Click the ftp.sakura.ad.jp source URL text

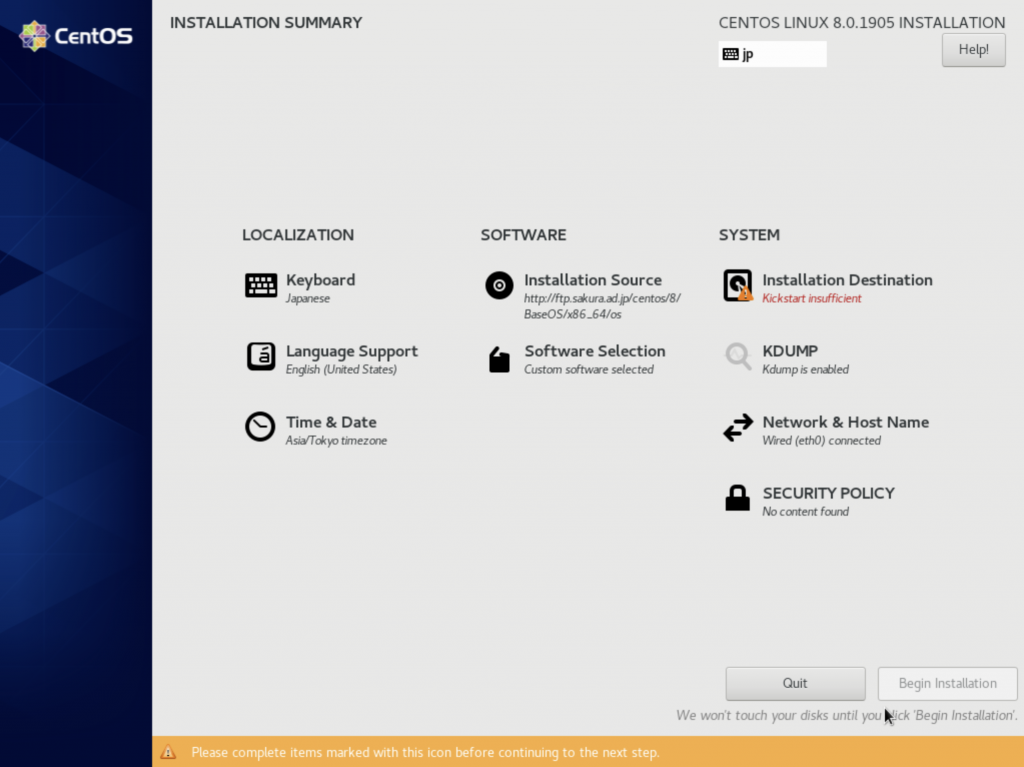601,306
